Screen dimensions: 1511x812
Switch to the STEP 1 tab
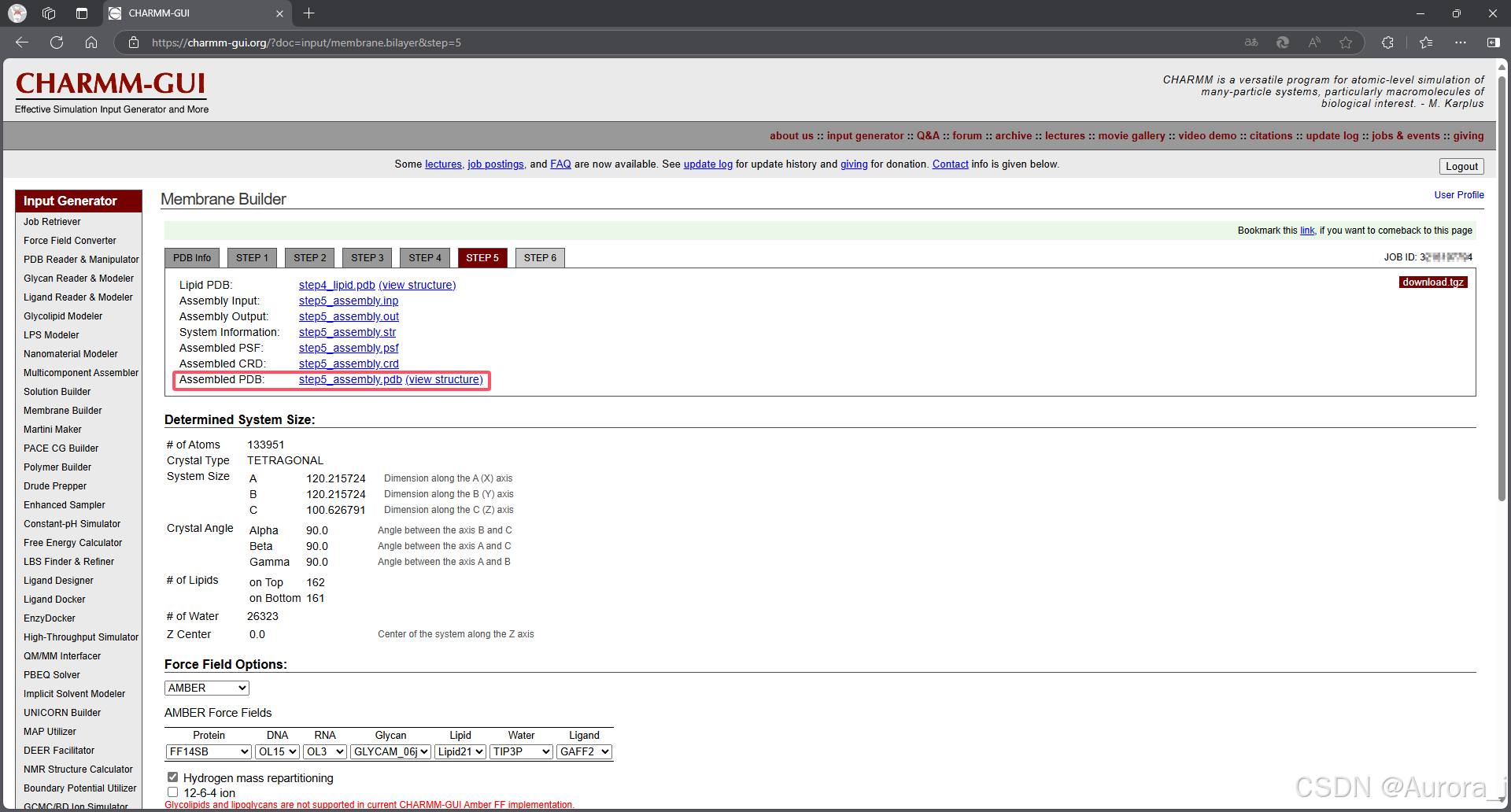[252, 258]
